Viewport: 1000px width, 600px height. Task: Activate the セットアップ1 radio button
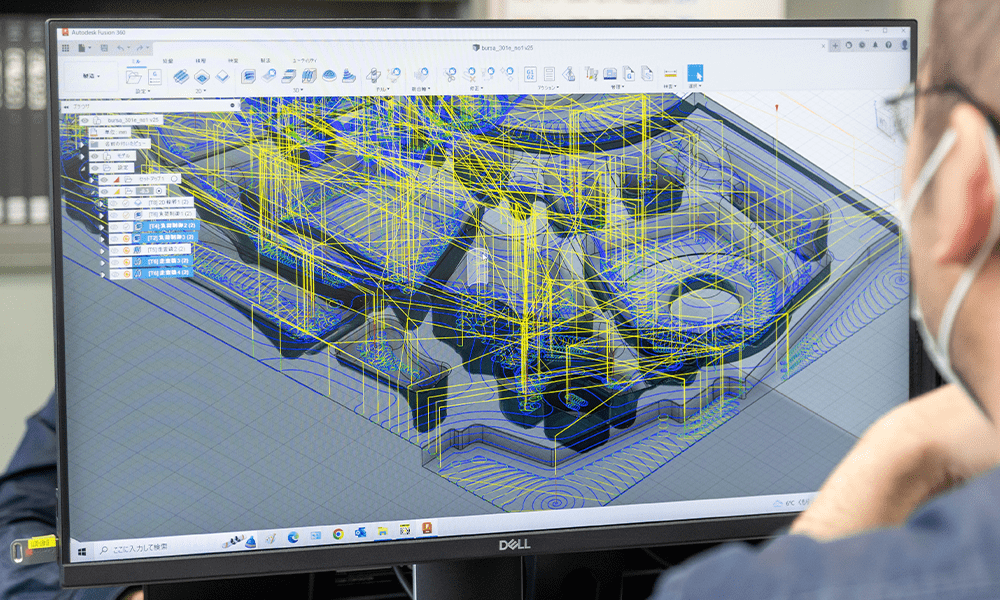coord(175,179)
